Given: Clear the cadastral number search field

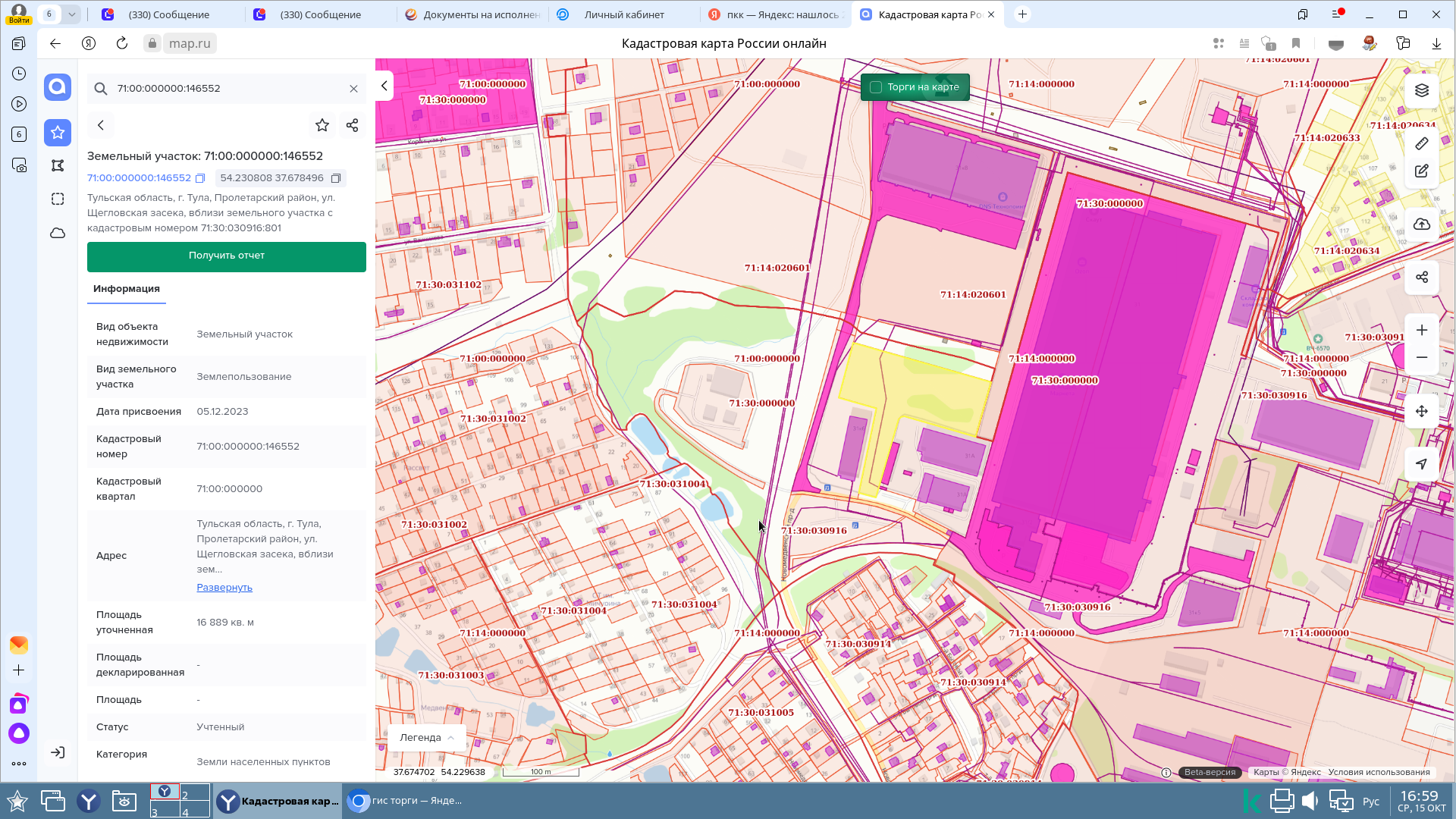Looking at the screenshot, I should 353,89.
